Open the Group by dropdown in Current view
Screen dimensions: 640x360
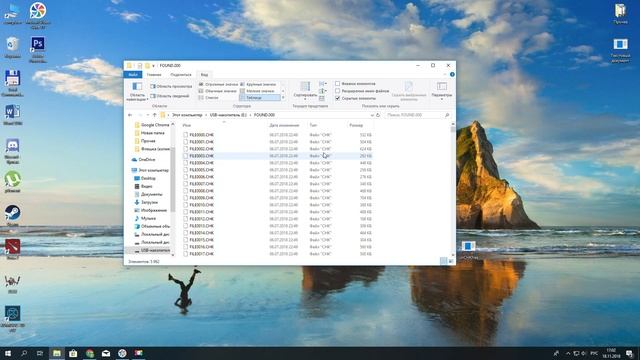click(323, 84)
